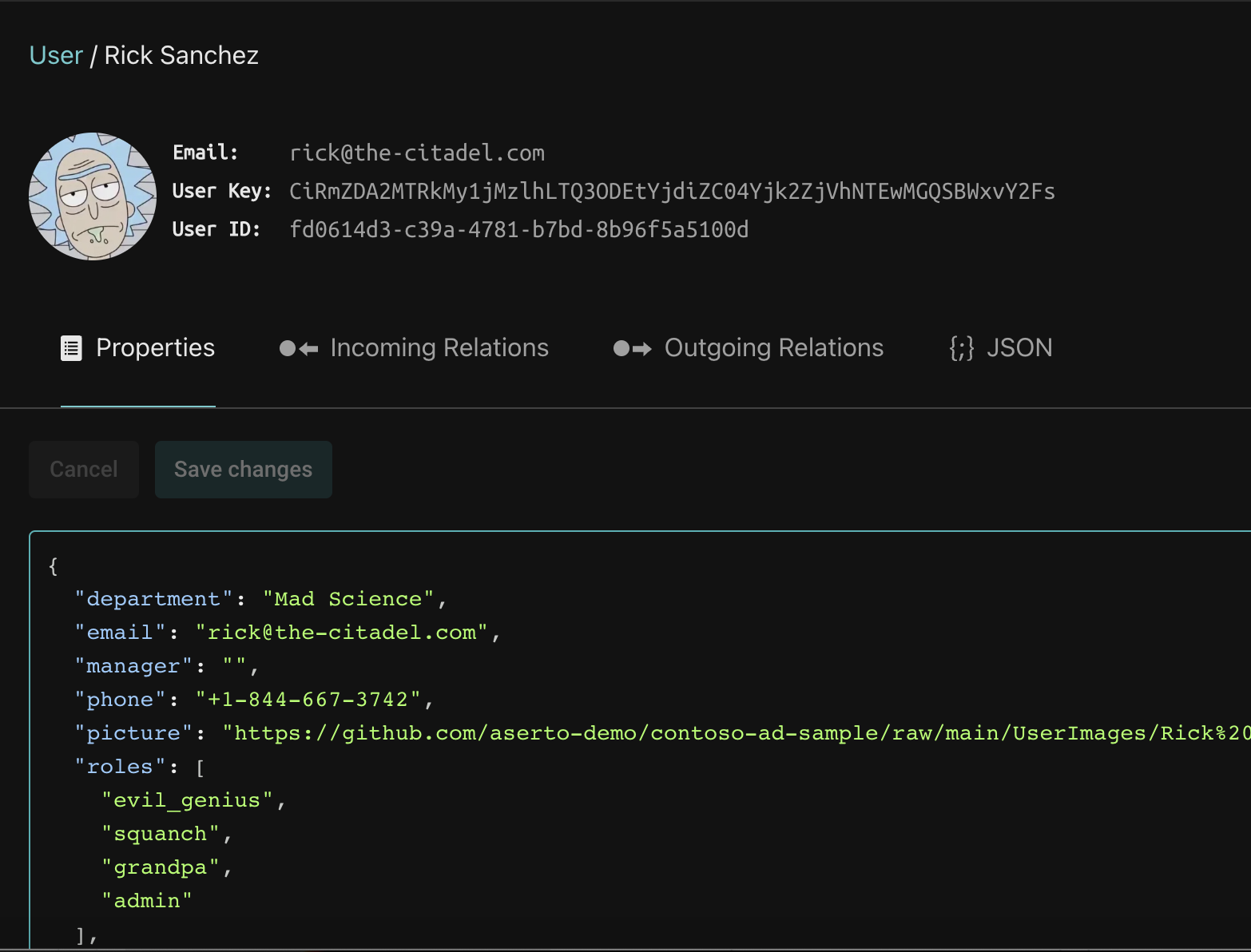
Task: Open the Properties tab
Action: [155, 348]
